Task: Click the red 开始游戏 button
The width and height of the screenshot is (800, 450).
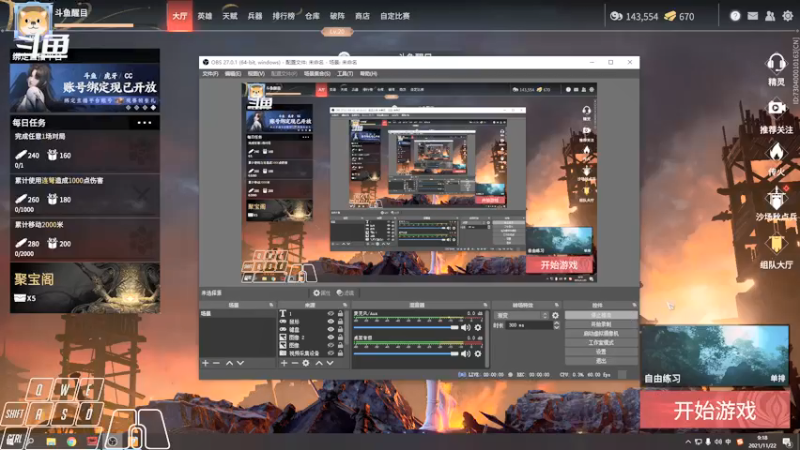Action: (x=714, y=411)
